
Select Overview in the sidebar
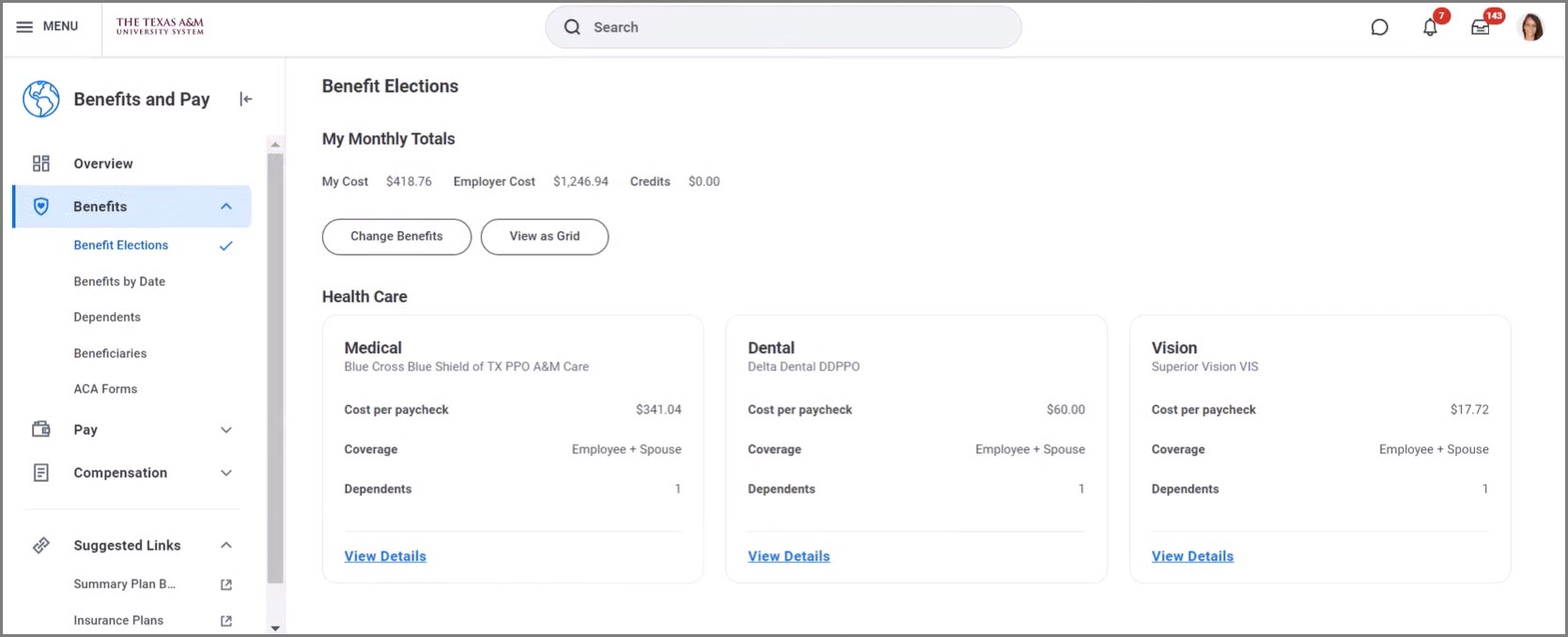[103, 163]
